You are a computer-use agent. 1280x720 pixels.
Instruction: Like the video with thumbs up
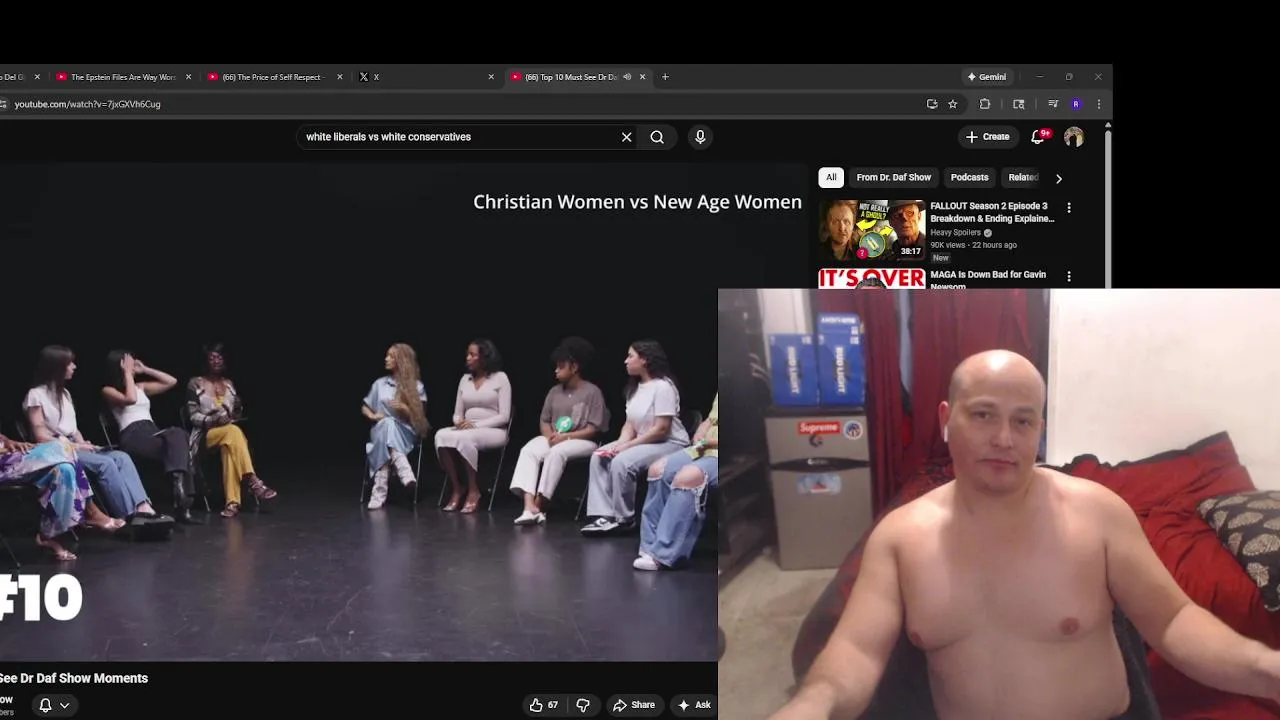(x=544, y=705)
